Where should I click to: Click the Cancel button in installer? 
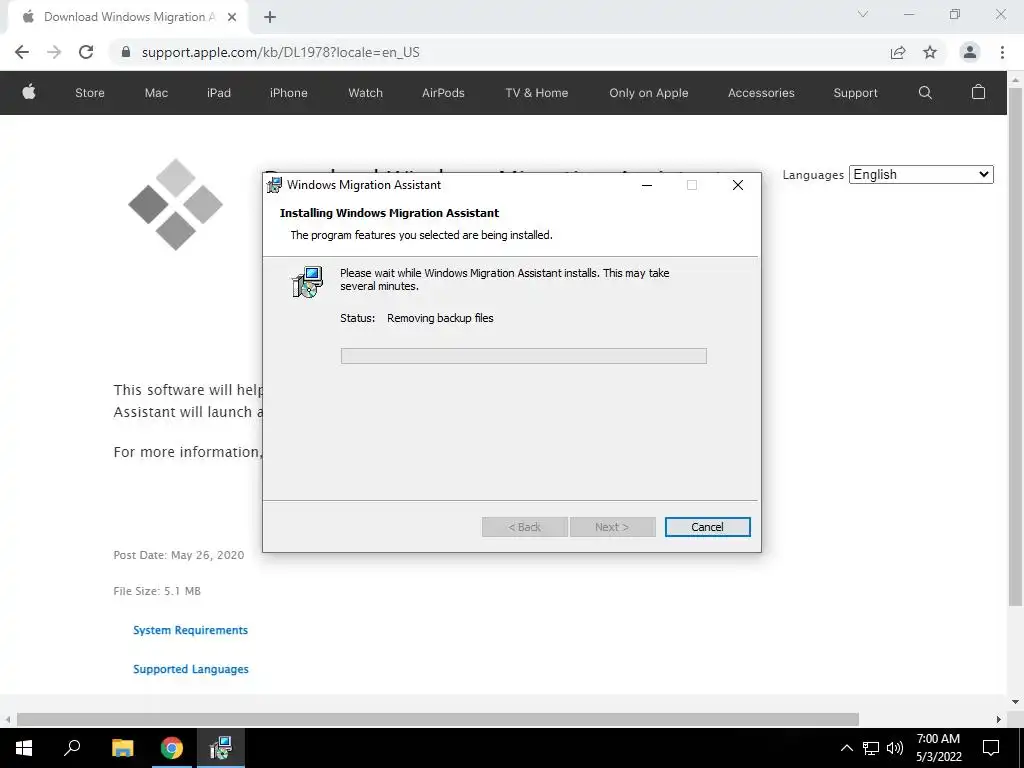[x=707, y=527]
